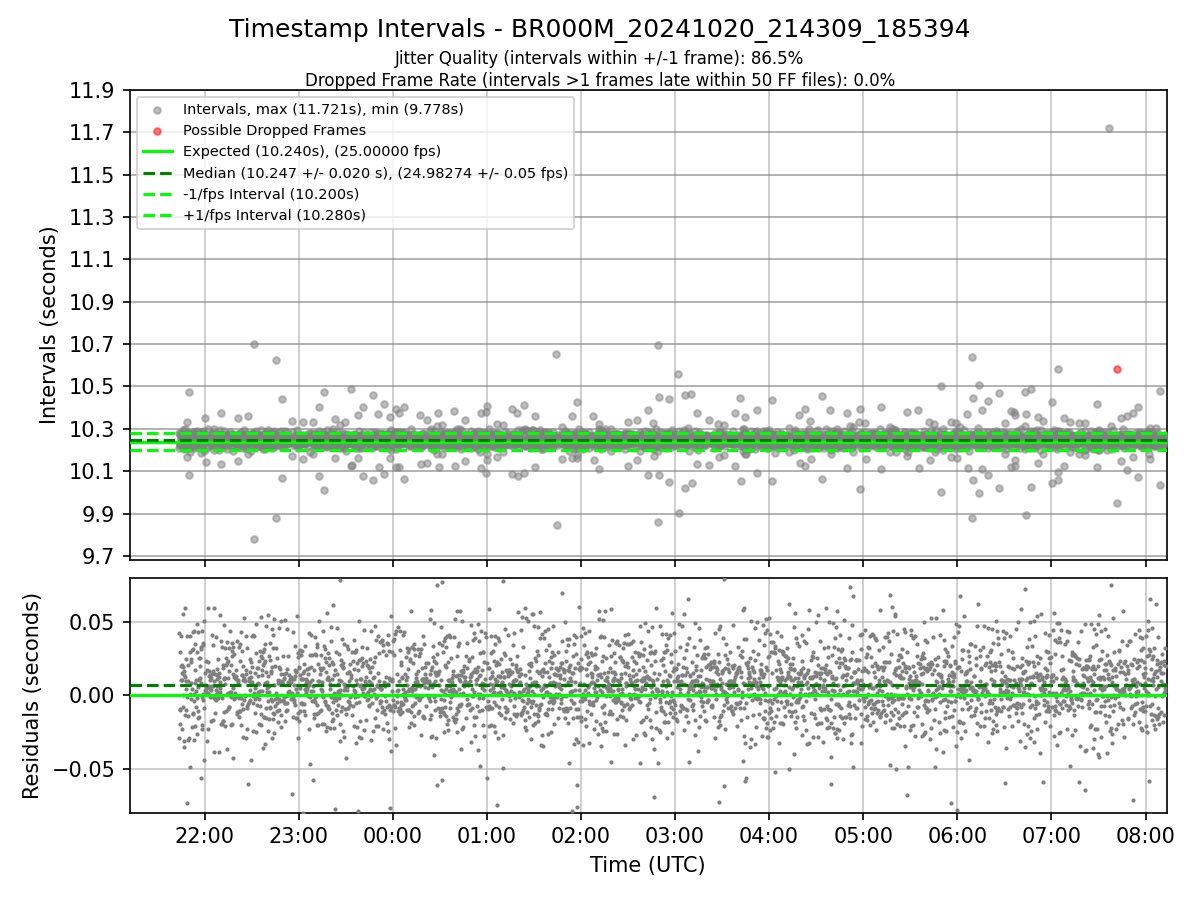Click the maximum outlier point near 11.7 seconds
Viewport: 1200px width, 900px height.
pos(1109,128)
